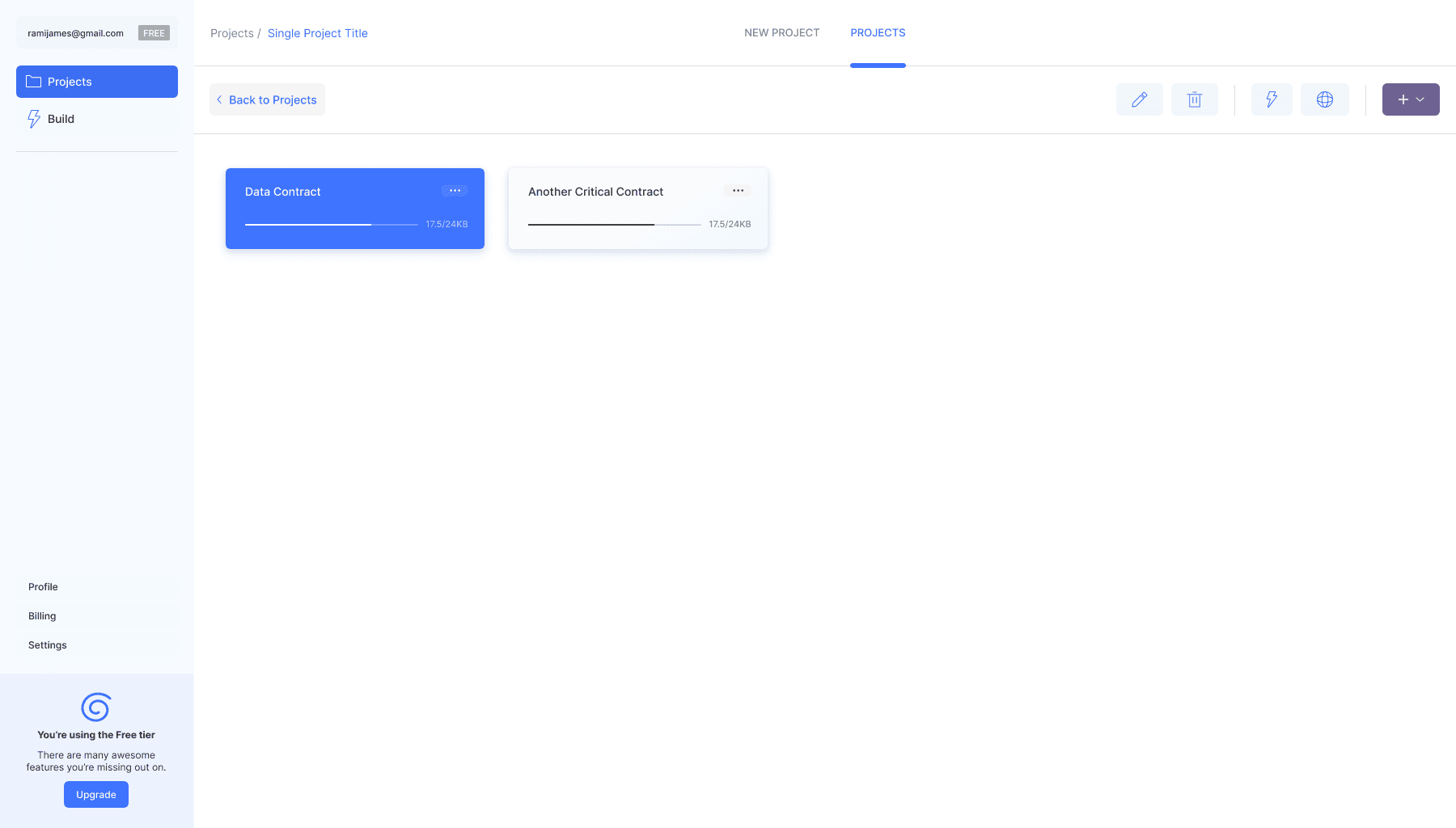This screenshot has height=828, width=1456.
Task: Switch to the PROJECTS tab
Action: pyautogui.click(x=878, y=32)
